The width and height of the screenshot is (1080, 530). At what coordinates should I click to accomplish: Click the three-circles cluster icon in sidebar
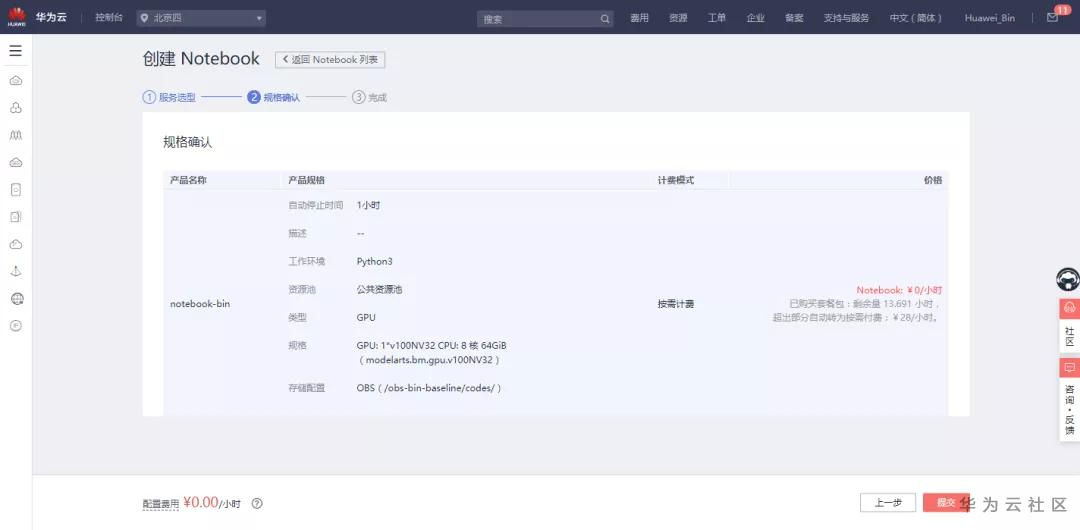click(x=16, y=108)
